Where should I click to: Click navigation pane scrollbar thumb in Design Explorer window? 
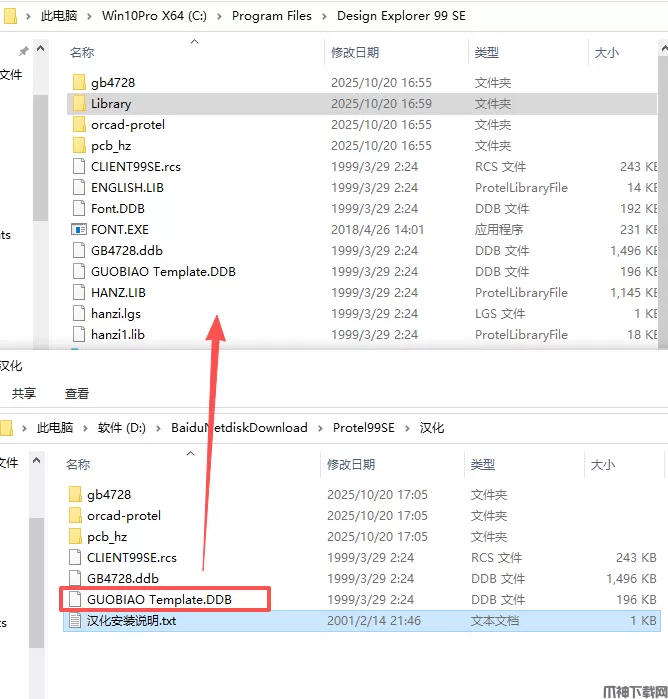pos(41,158)
